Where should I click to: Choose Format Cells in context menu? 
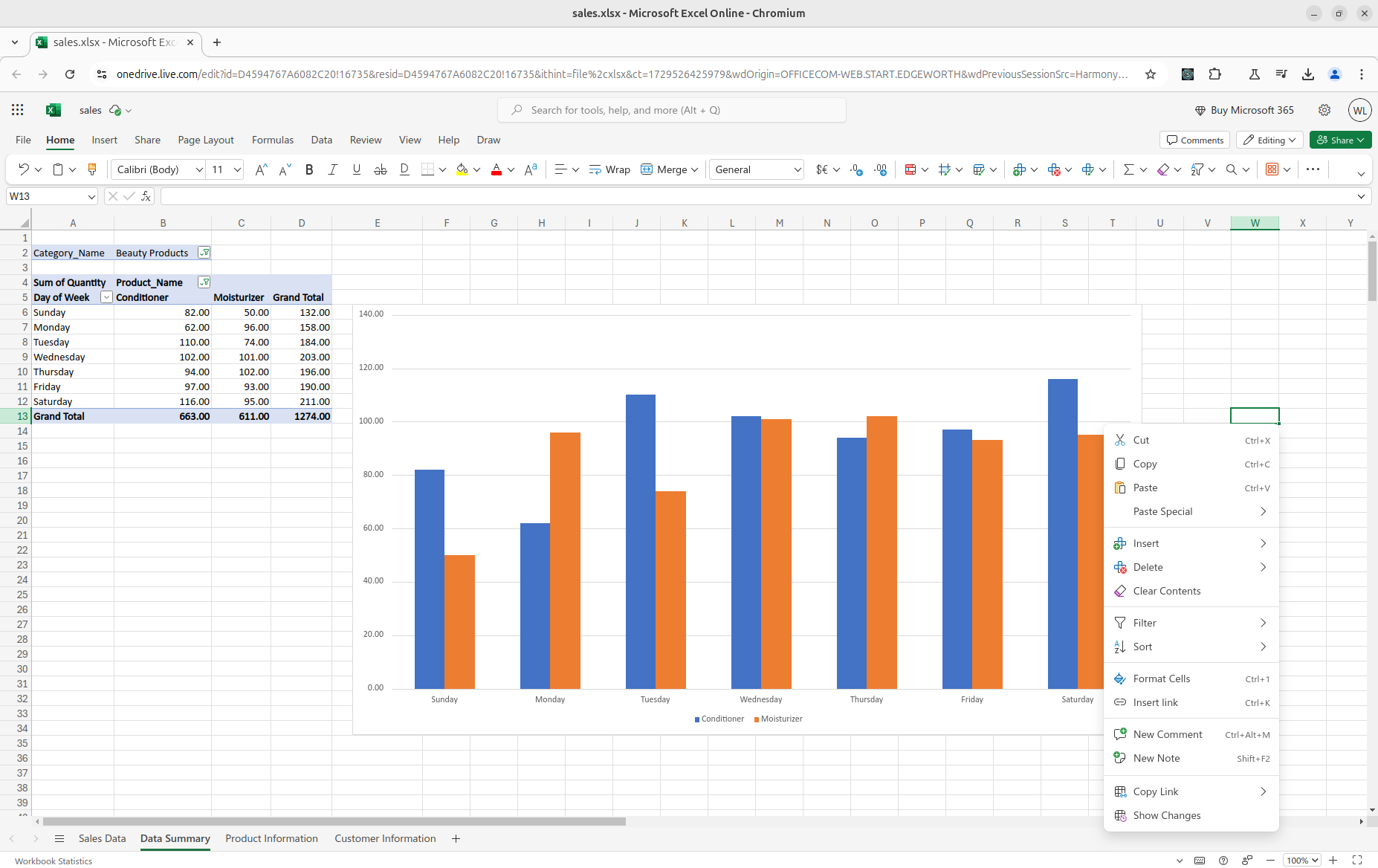click(1161, 678)
